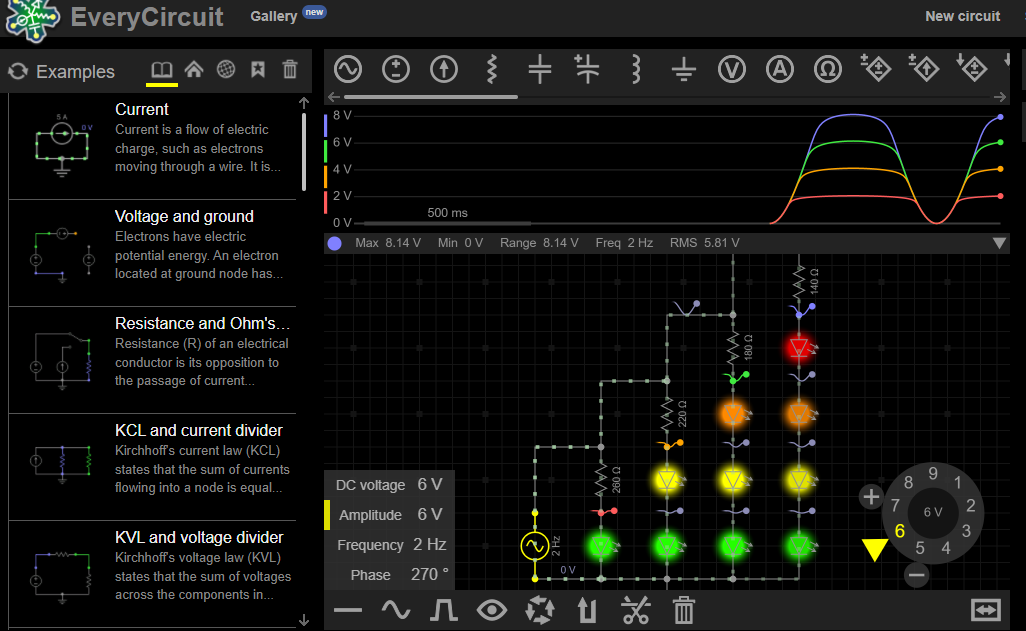Add a current source component
The width and height of the screenshot is (1026, 631).
(444, 69)
